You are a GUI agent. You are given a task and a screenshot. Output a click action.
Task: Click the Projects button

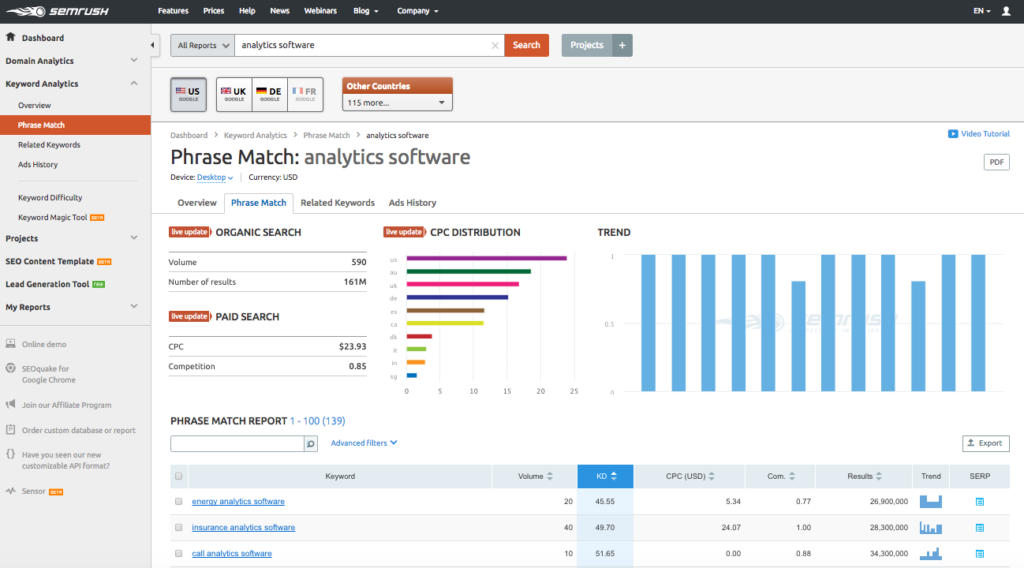(x=586, y=45)
